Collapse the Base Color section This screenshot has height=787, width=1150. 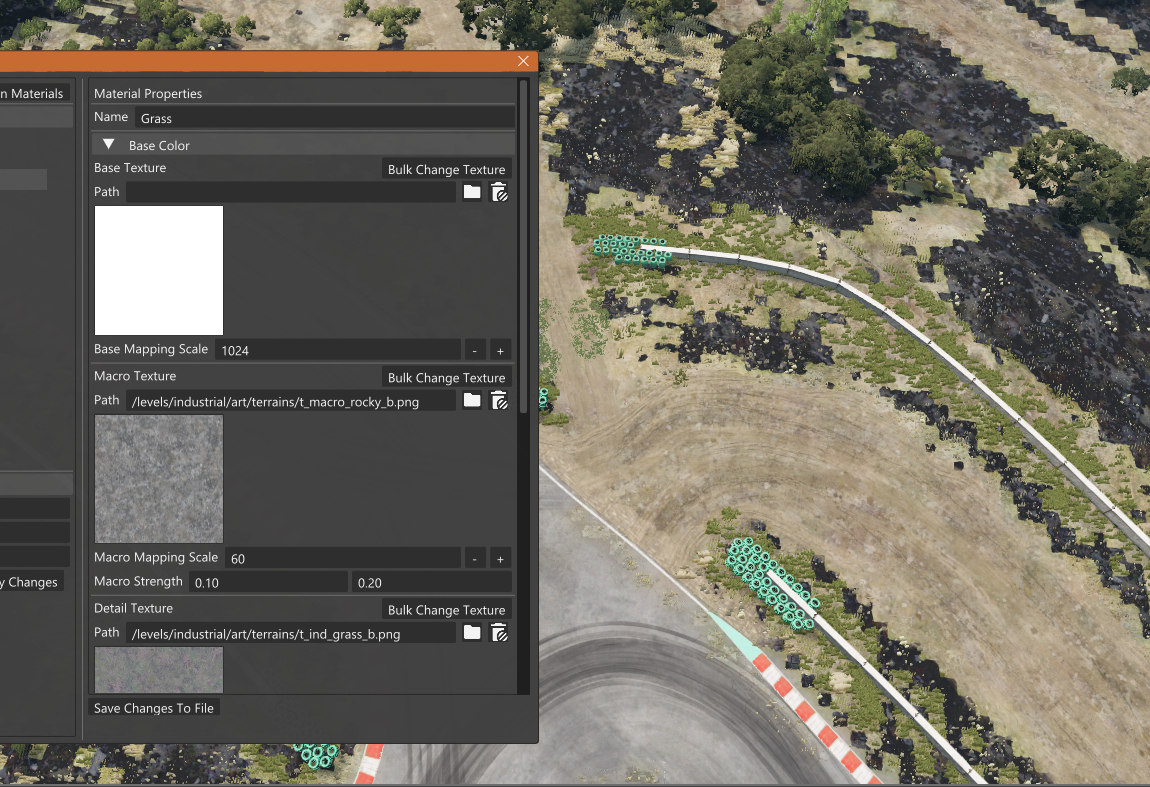[109, 144]
